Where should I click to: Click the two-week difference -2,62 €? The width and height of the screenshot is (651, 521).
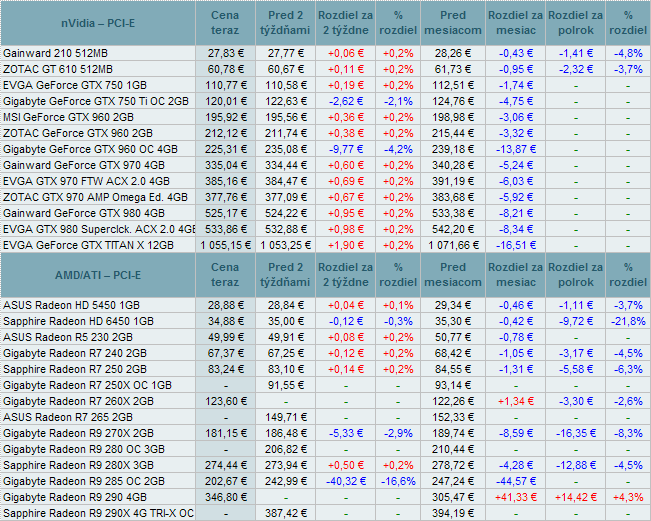click(346, 101)
